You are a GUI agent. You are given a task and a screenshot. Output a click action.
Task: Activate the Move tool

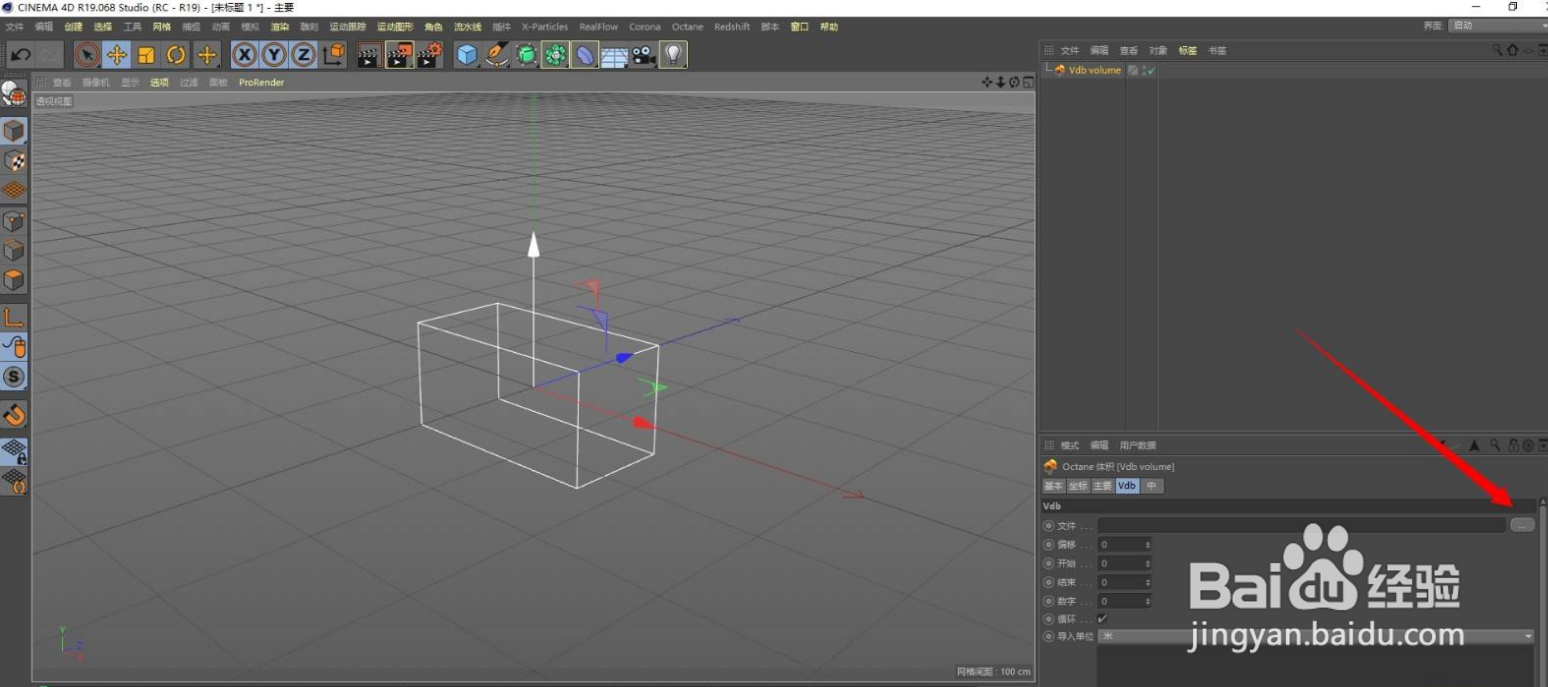coord(117,55)
